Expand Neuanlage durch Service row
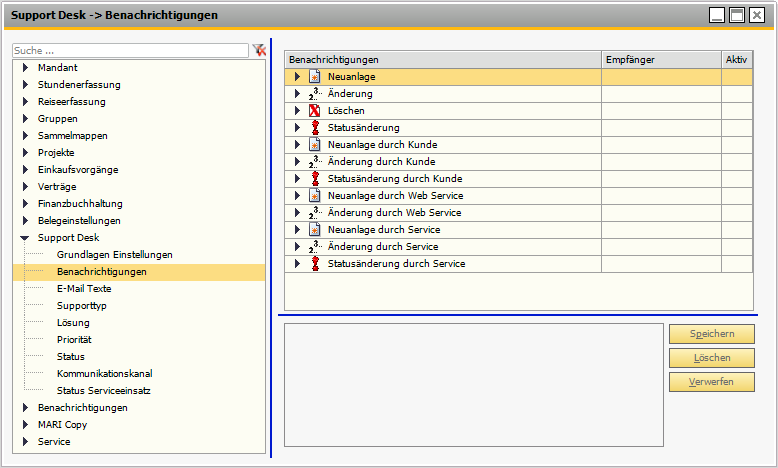 tap(297, 229)
